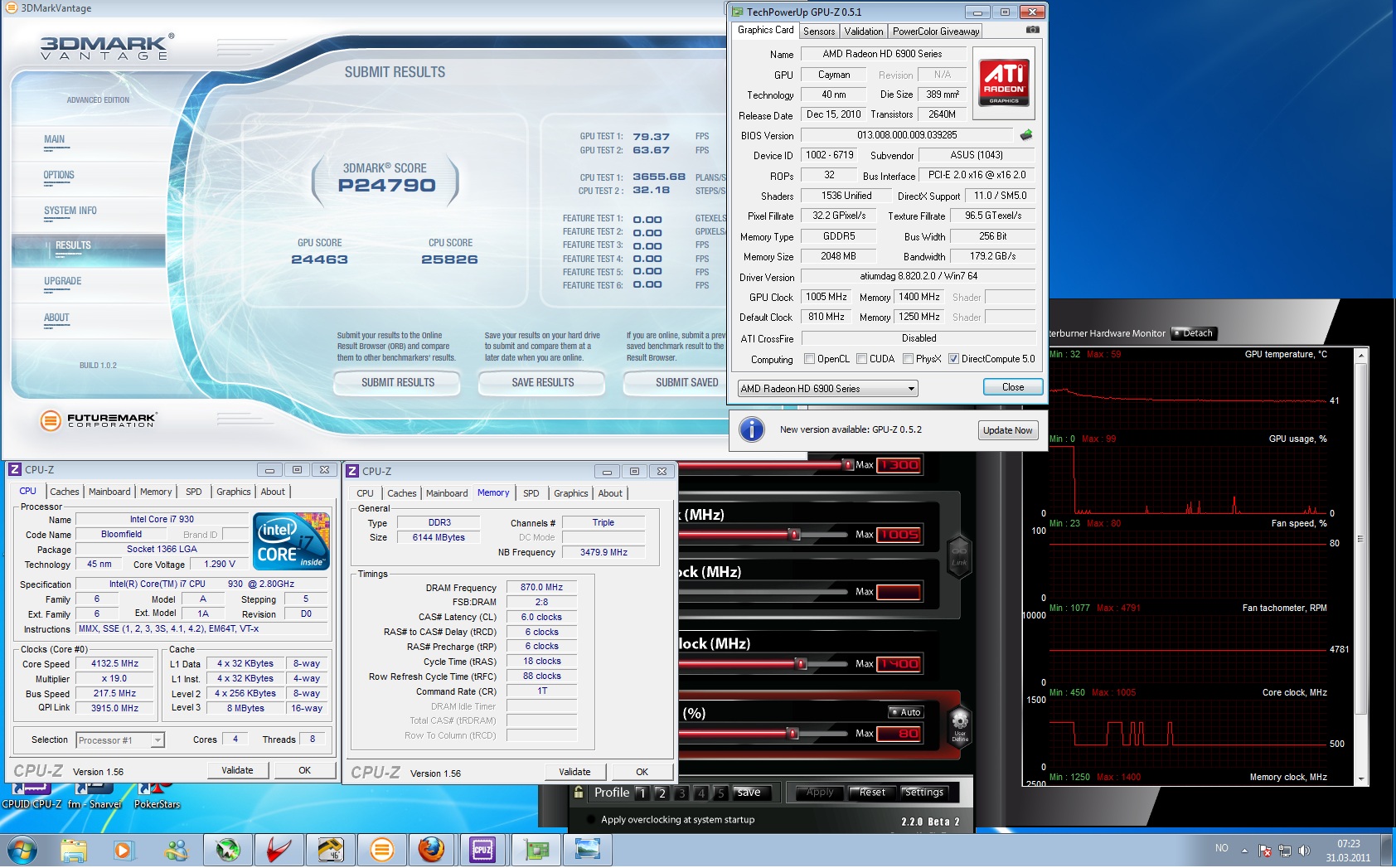Click the network tray icon with red X
1396x868 pixels.
1265,851
